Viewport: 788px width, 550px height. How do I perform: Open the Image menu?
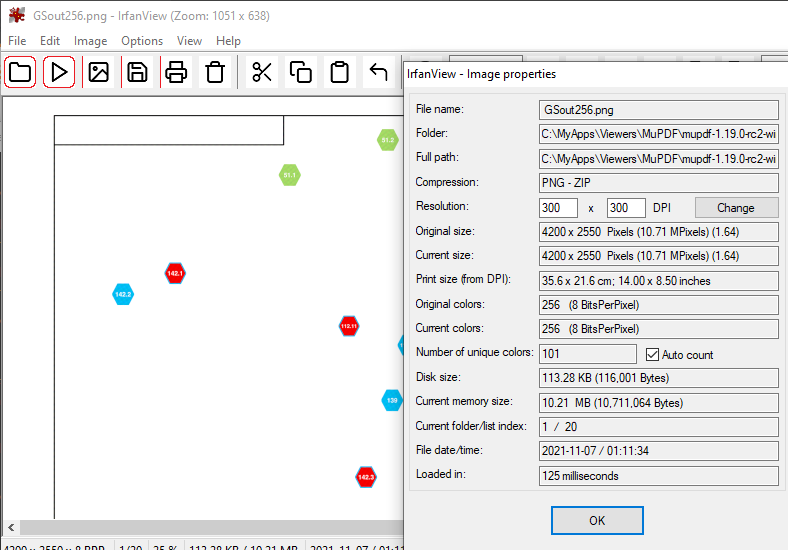point(90,41)
